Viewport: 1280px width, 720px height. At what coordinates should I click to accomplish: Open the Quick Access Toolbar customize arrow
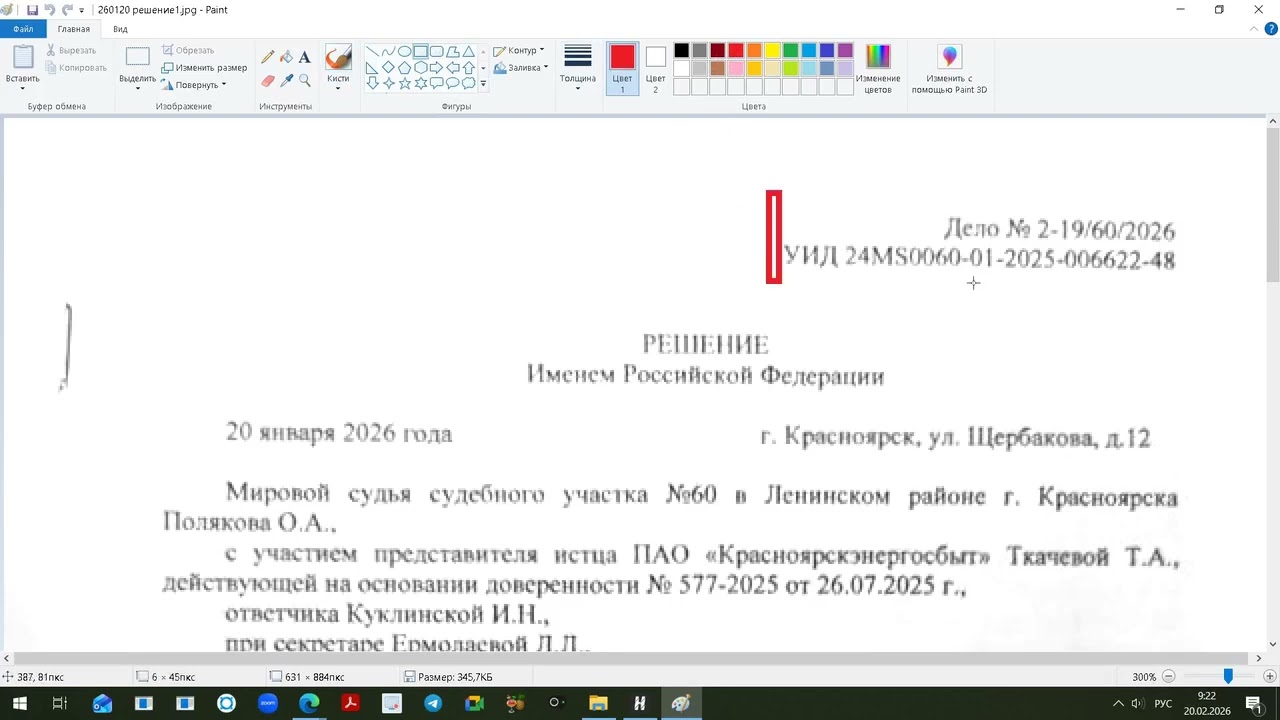[82, 10]
